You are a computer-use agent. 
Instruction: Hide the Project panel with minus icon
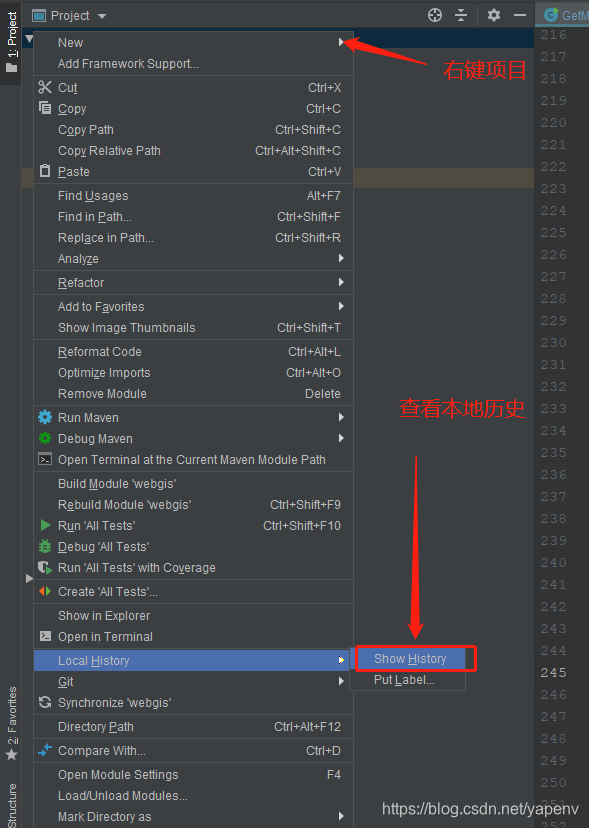click(x=520, y=15)
